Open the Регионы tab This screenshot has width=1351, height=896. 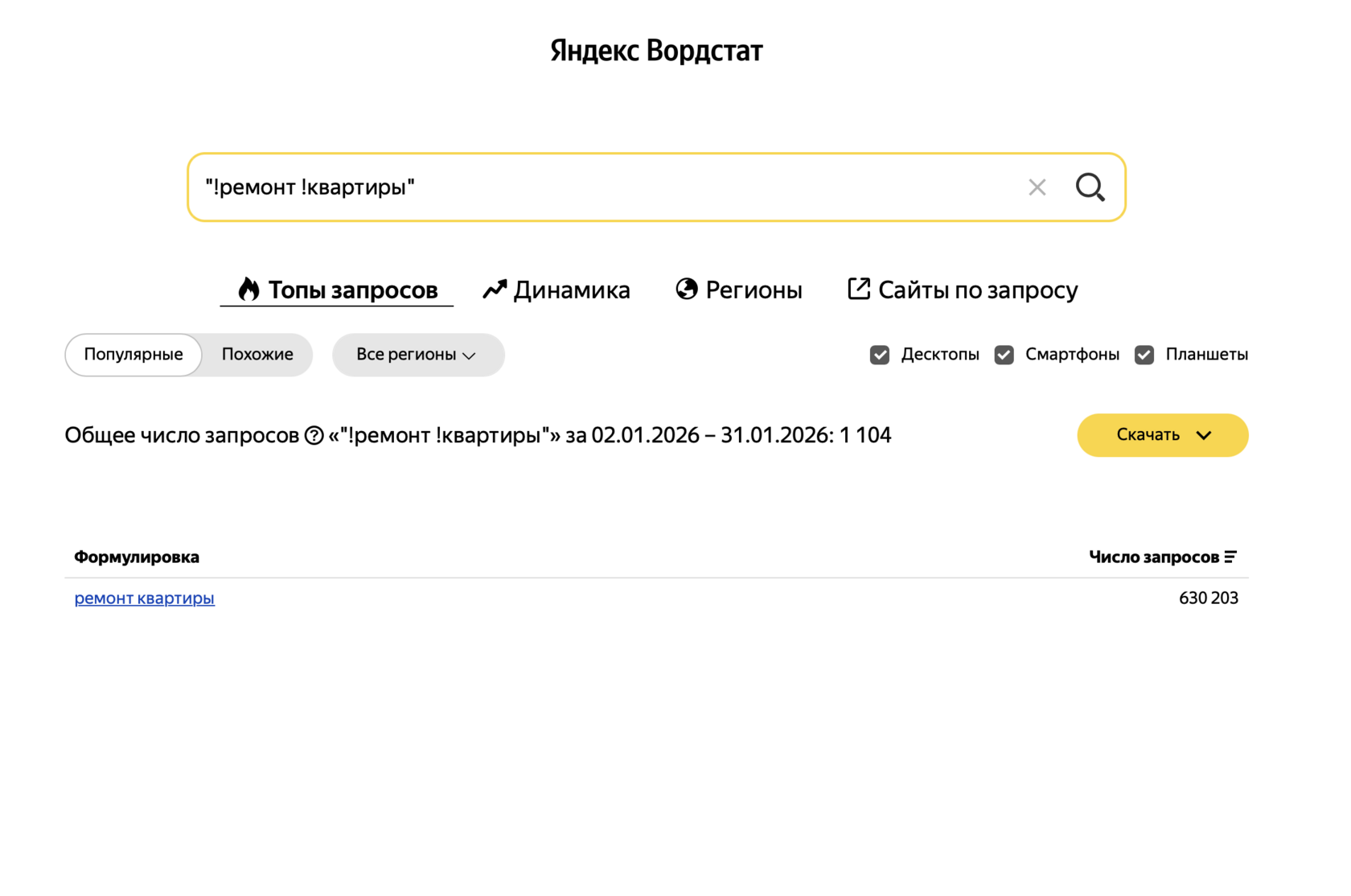pos(754,290)
